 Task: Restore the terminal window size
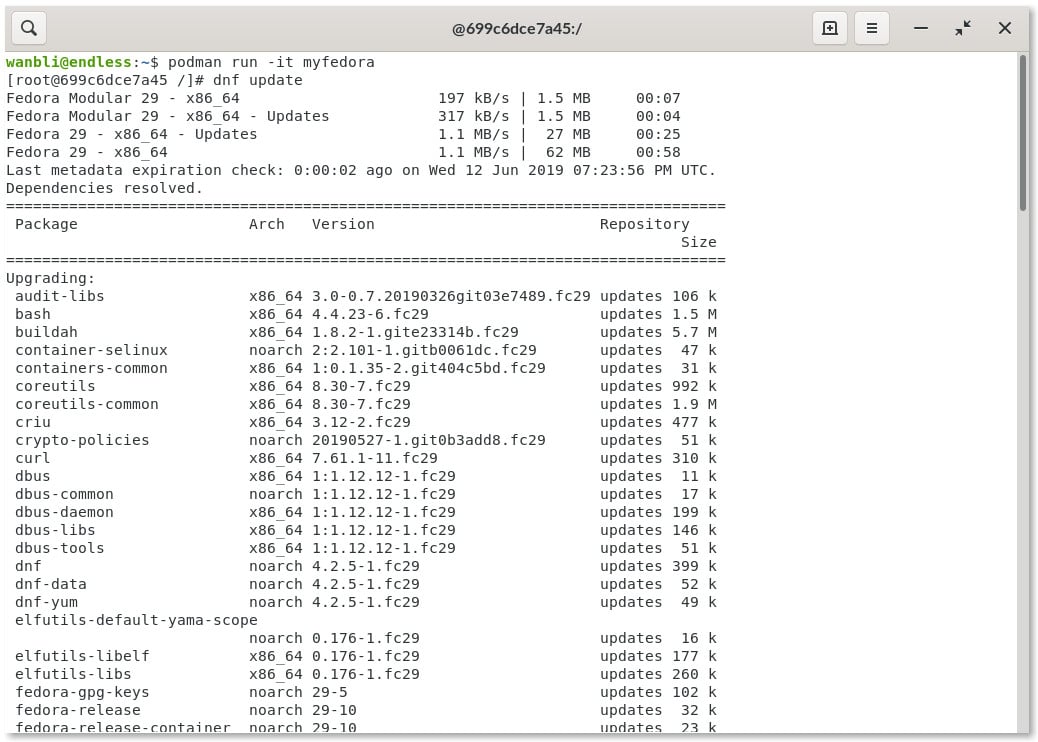963,28
